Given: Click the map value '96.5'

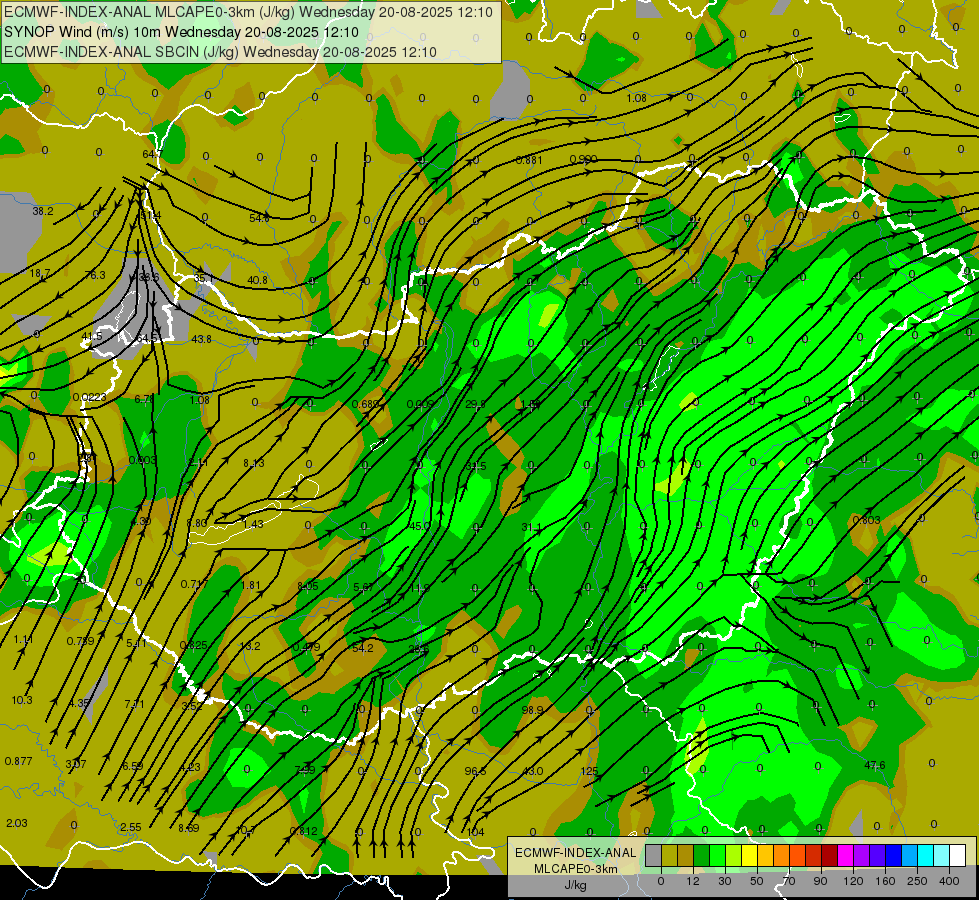Looking at the screenshot, I should pos(475,771).
